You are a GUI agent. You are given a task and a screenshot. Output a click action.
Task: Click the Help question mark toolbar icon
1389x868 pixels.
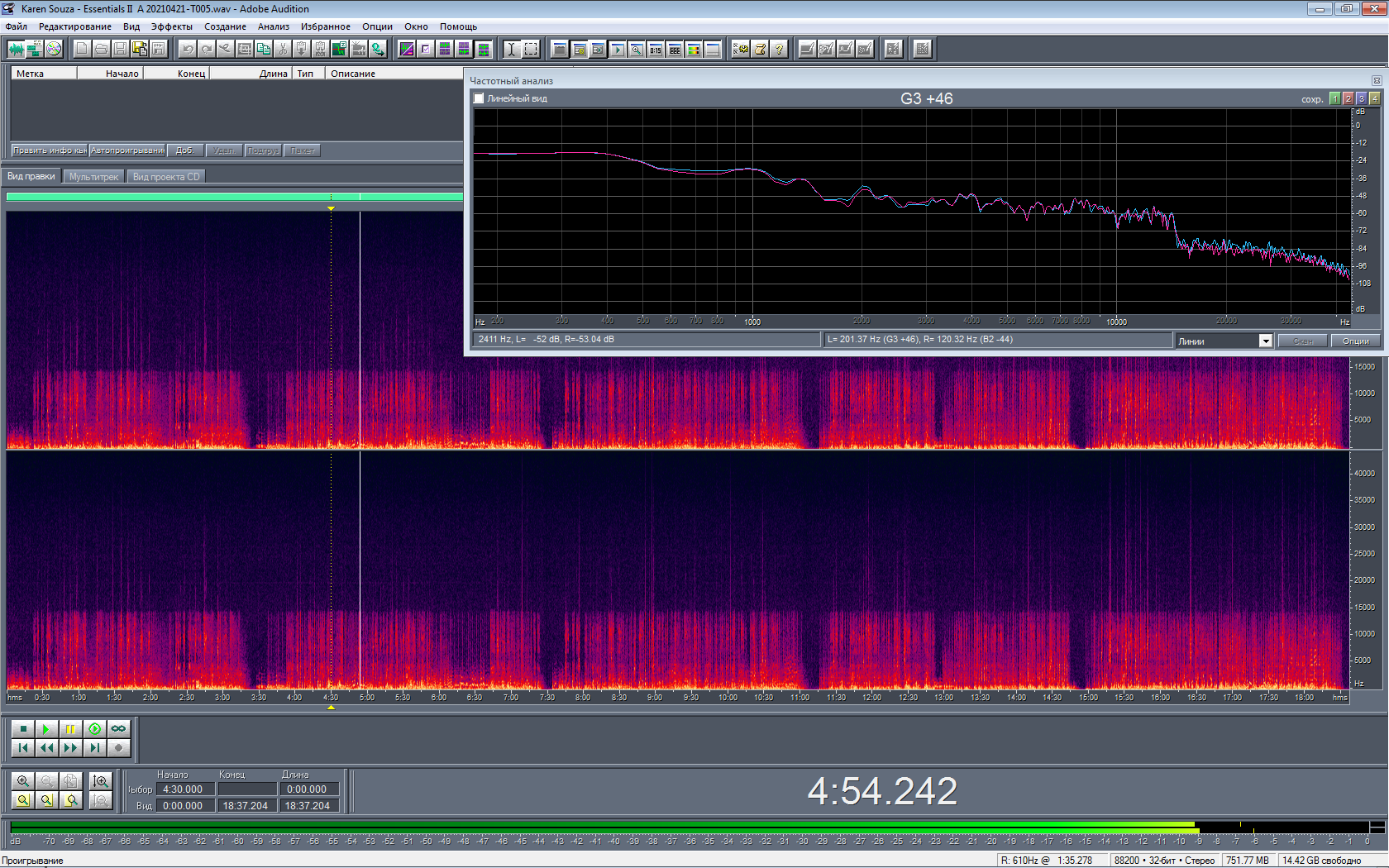point(779,49)
